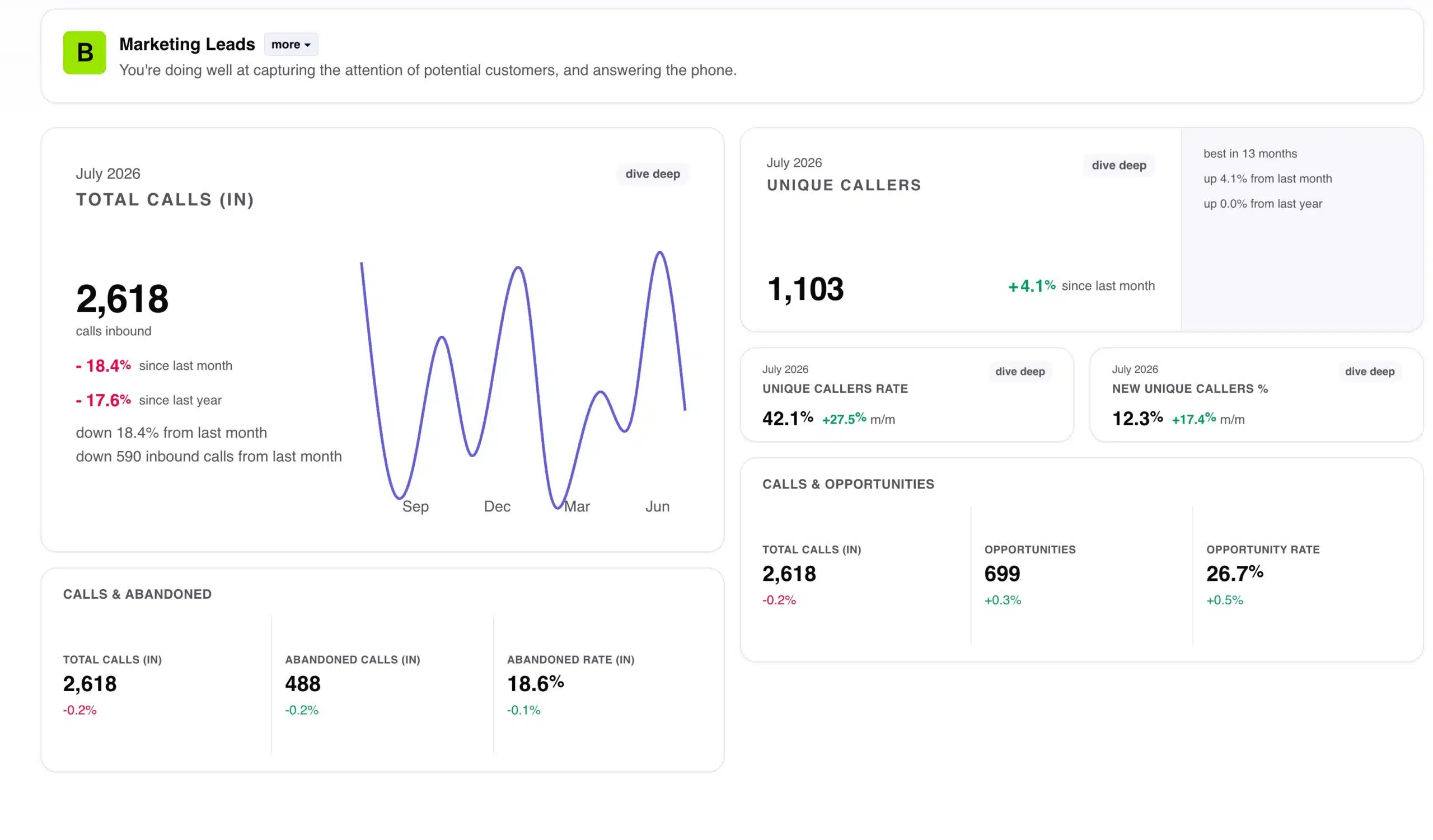The height and width of the screenshot is (840, 1433).
Task: Click 'dive deep' on New Unique Callers % card
Action: (x=1369, y=371)
